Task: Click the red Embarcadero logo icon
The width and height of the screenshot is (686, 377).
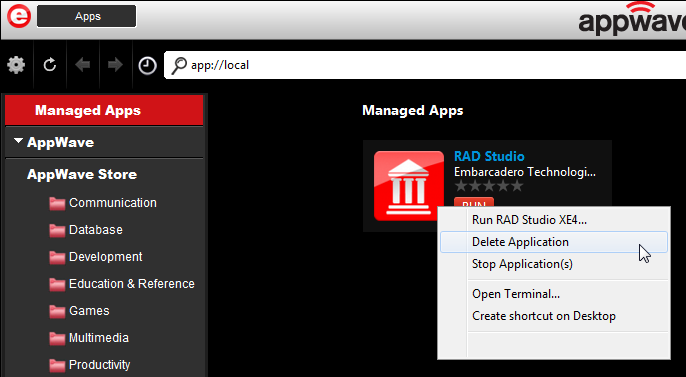Action: 19,17
